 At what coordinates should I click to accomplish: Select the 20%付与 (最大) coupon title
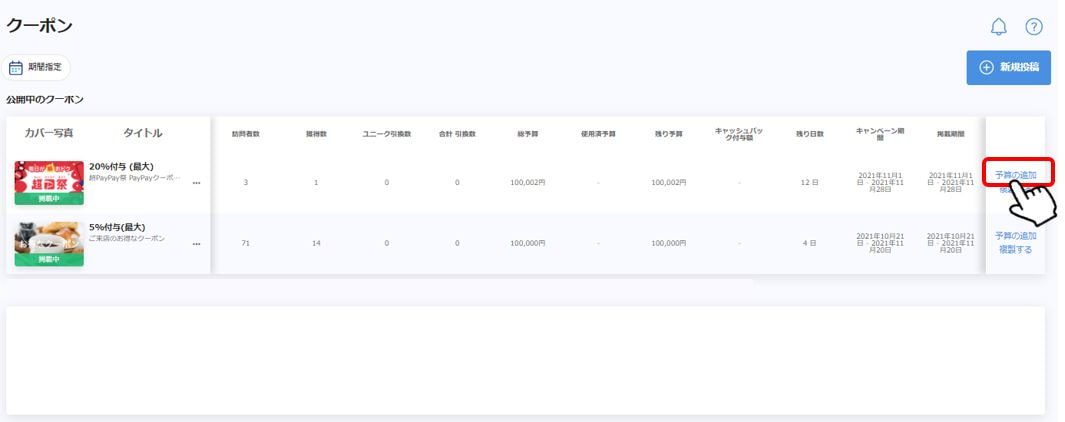coord(121,166)
